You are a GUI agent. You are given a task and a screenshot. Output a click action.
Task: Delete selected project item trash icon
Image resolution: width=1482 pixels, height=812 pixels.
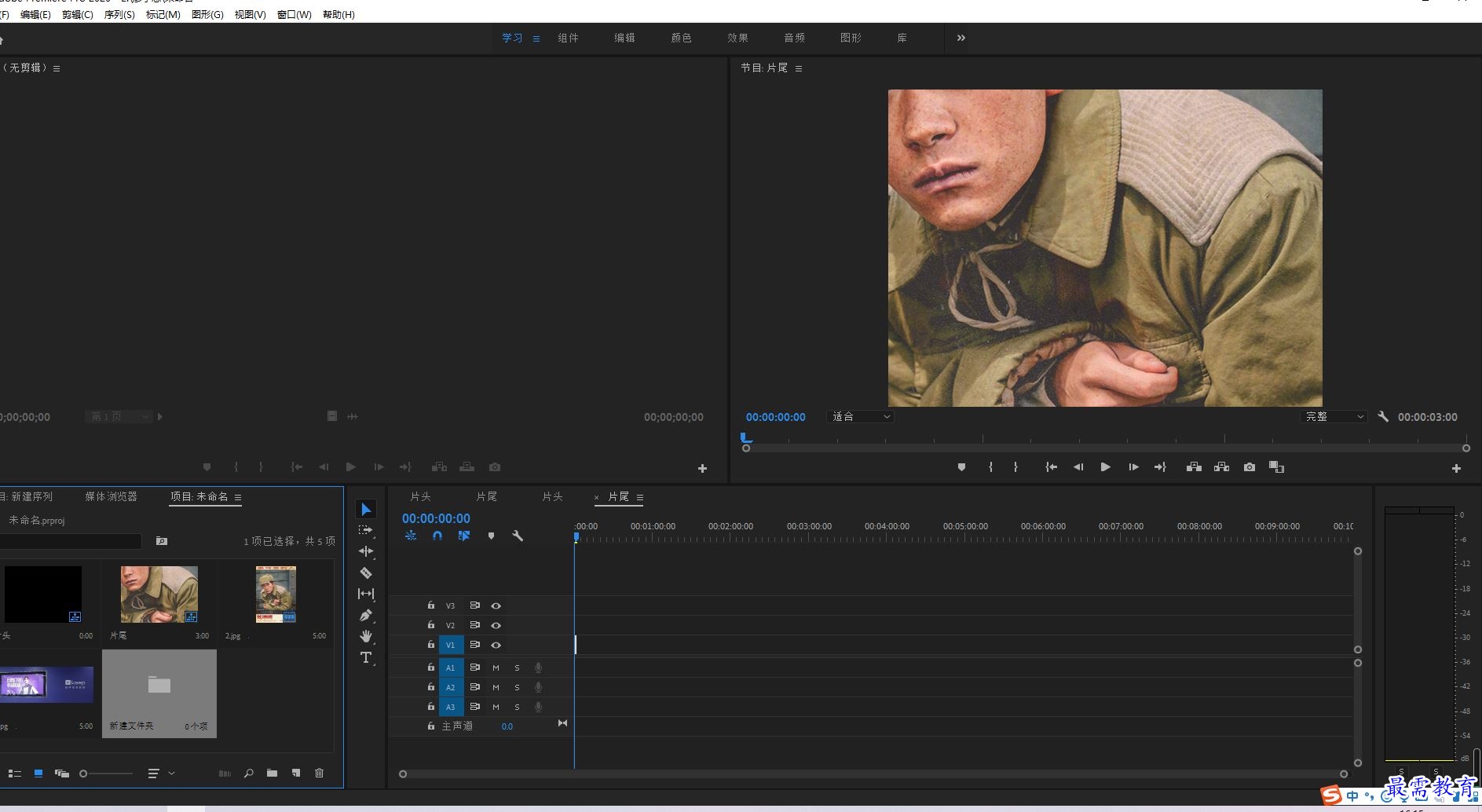pyautogui.click(x=319, y=774)
